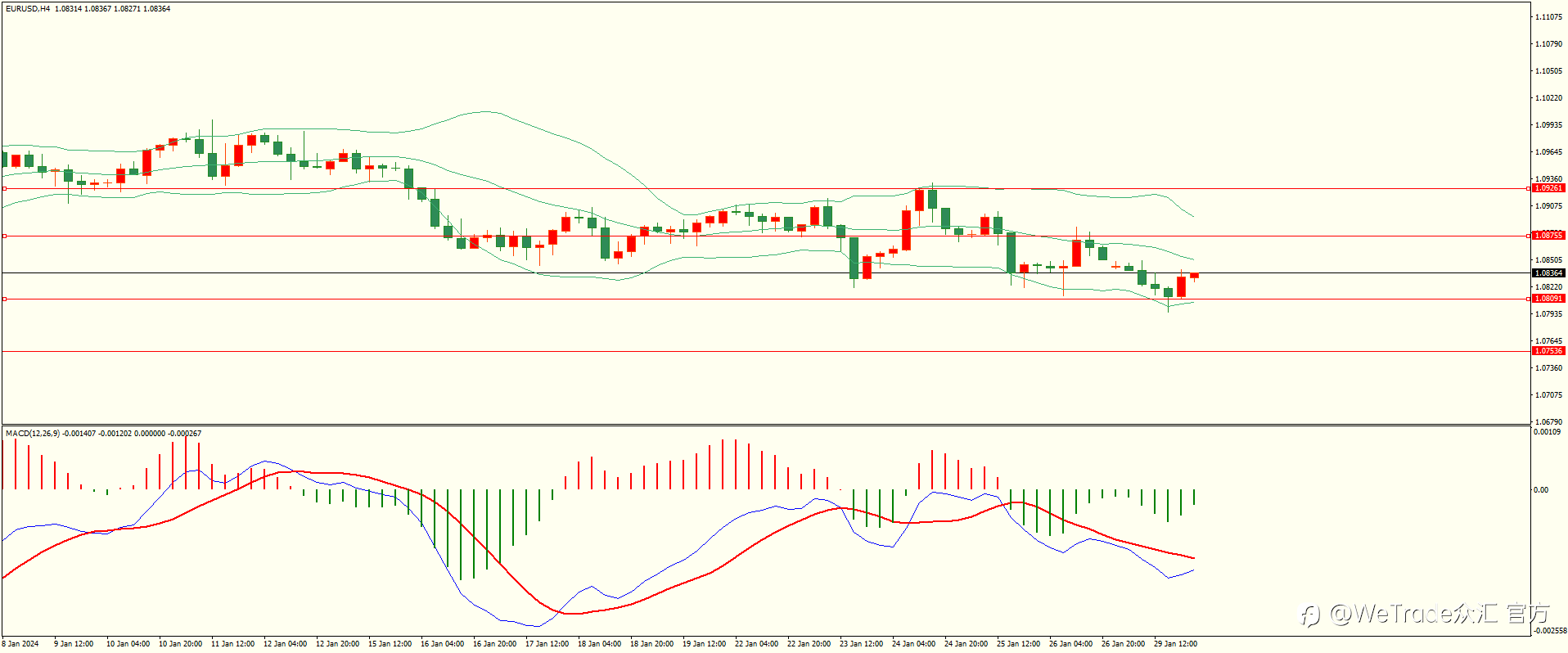This screenshot has height=653, width=1568.
Task: Click the -0.002558 MACD scale value
Action: [1550, 631]
